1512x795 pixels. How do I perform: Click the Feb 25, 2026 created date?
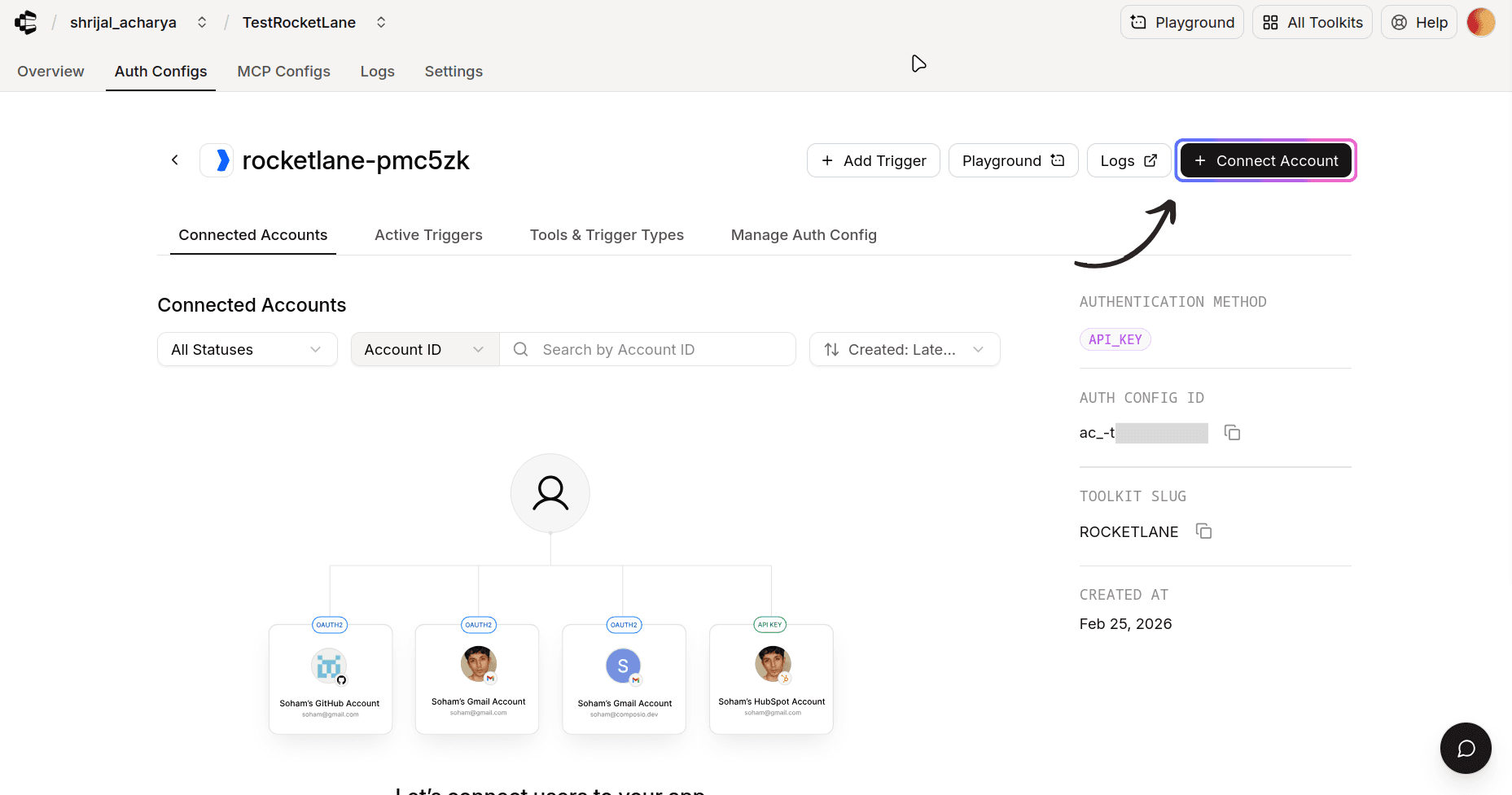coord(1125,624)
